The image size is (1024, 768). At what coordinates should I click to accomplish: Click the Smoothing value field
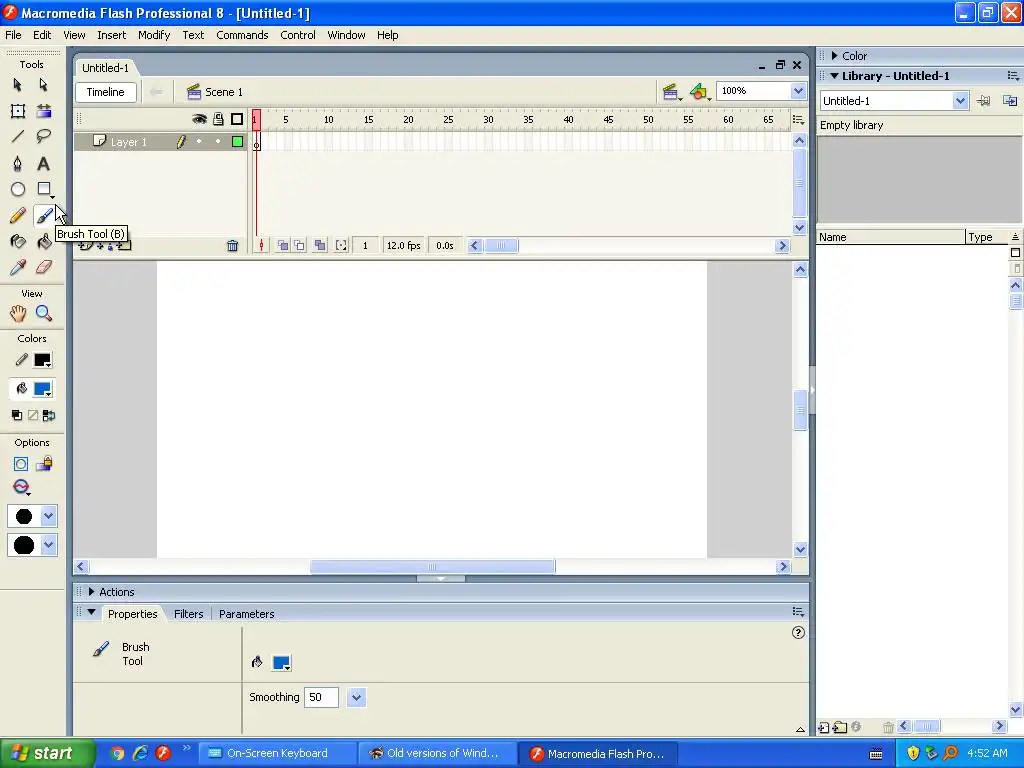[323, 697]
